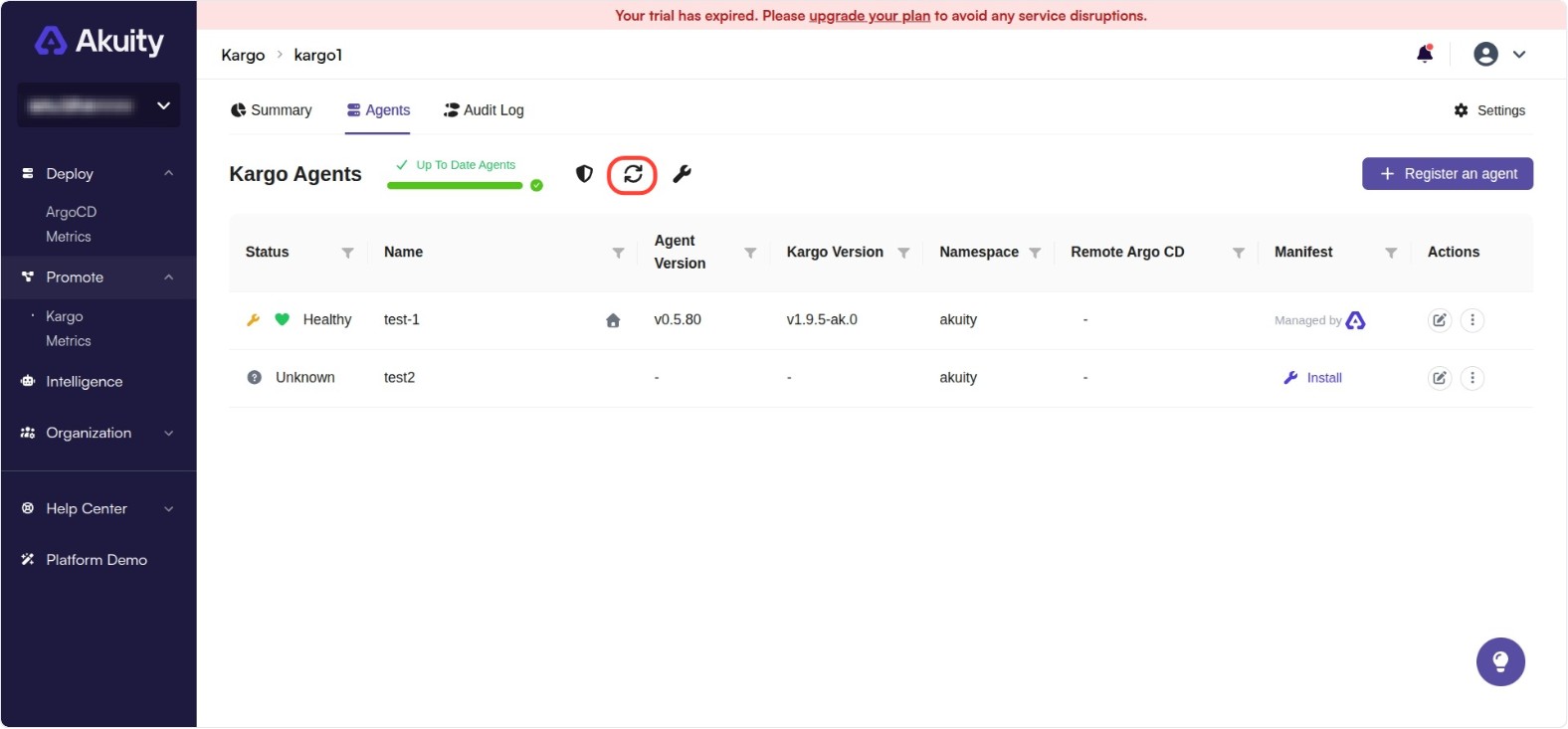
Task: Click the green heart Healthy icon
Action: click(x=282, y=319)
